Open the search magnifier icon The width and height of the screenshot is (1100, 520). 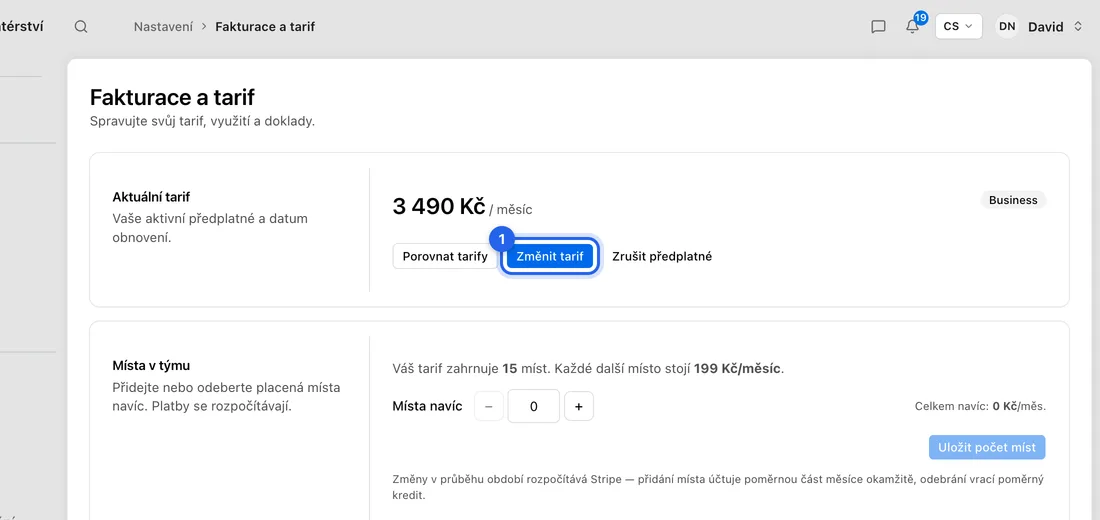[x=81, y=27]
